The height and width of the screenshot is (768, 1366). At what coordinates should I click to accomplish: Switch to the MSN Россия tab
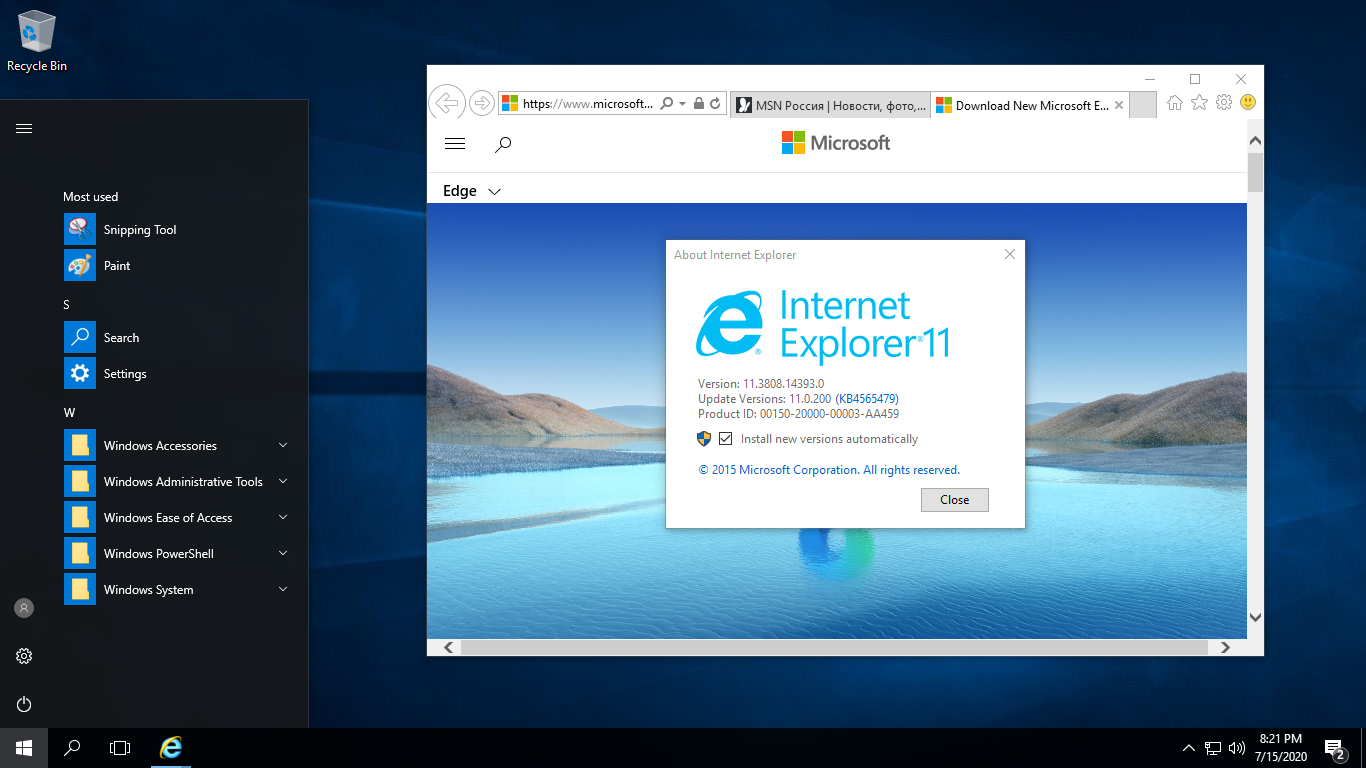(830, 105)
